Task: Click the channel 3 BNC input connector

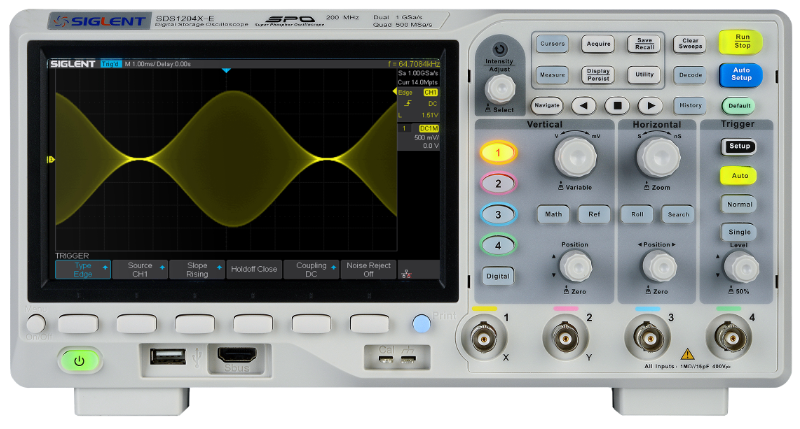Action: (x=648, y=337)
